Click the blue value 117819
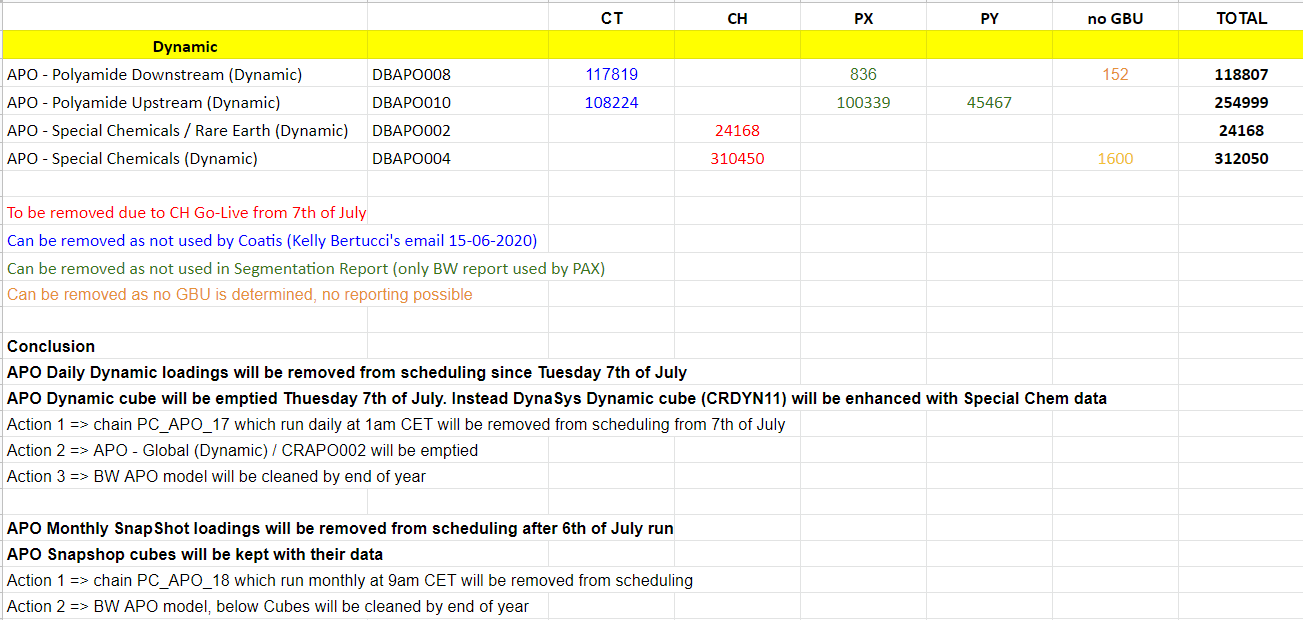 [x=611, y=74]
